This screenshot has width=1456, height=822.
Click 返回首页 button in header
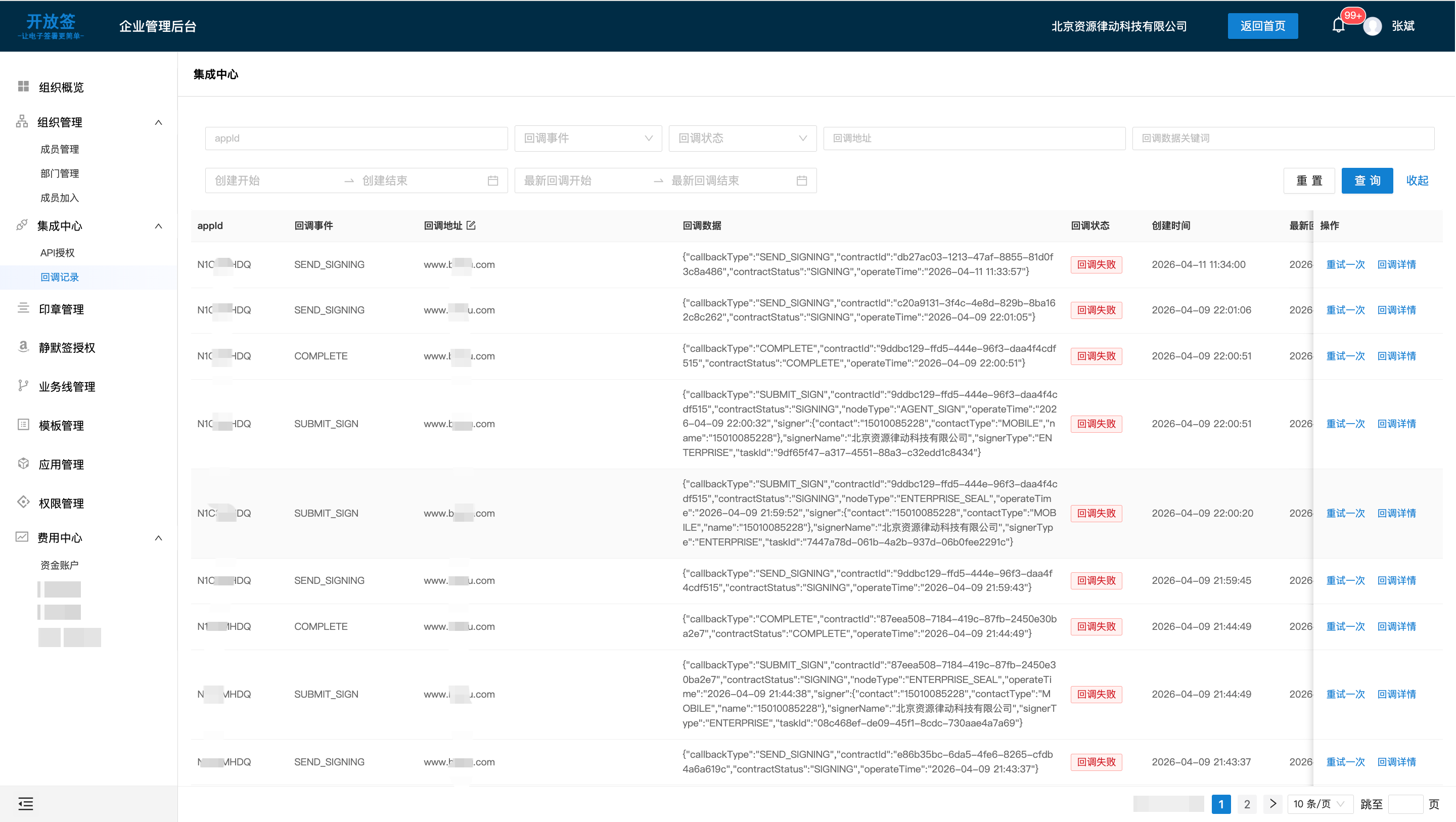click(1262, 26)
